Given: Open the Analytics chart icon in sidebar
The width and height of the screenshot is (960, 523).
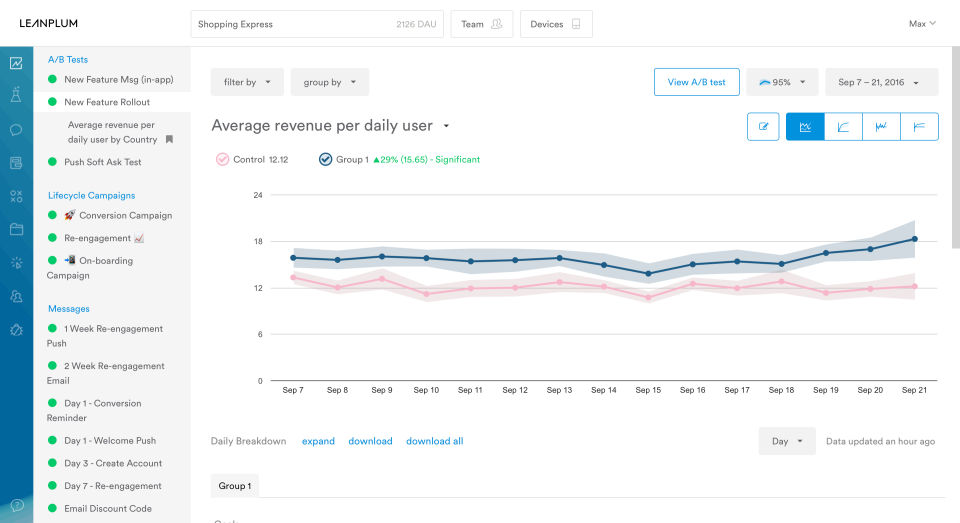Looking at the screenshot, I should pos(16,63).
